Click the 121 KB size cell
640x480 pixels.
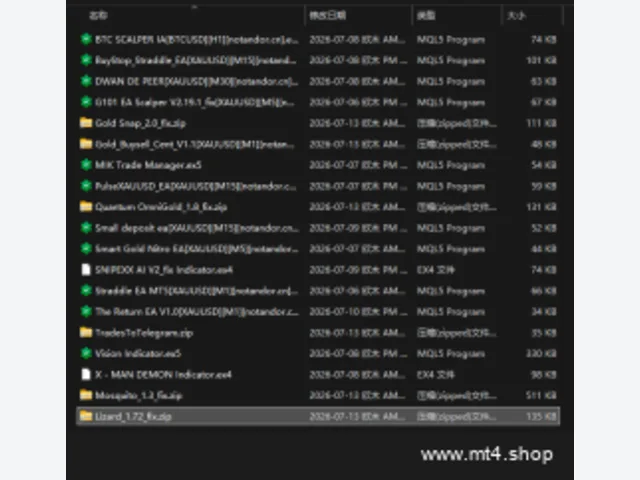pyautogui.click(x=541, y=207)
